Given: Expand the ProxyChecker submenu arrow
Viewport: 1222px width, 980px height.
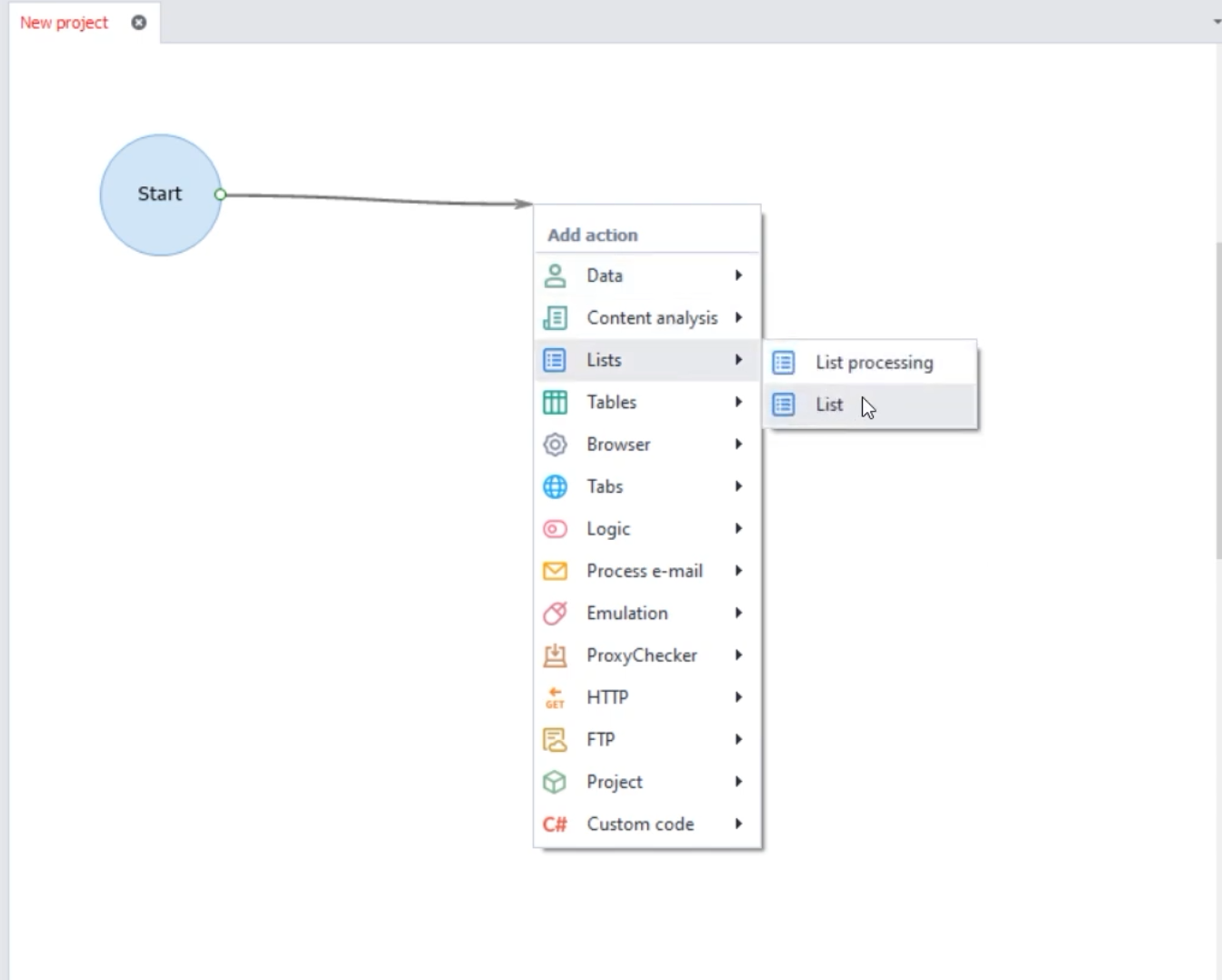Looking at the screenshot, I should pos(738,655).
